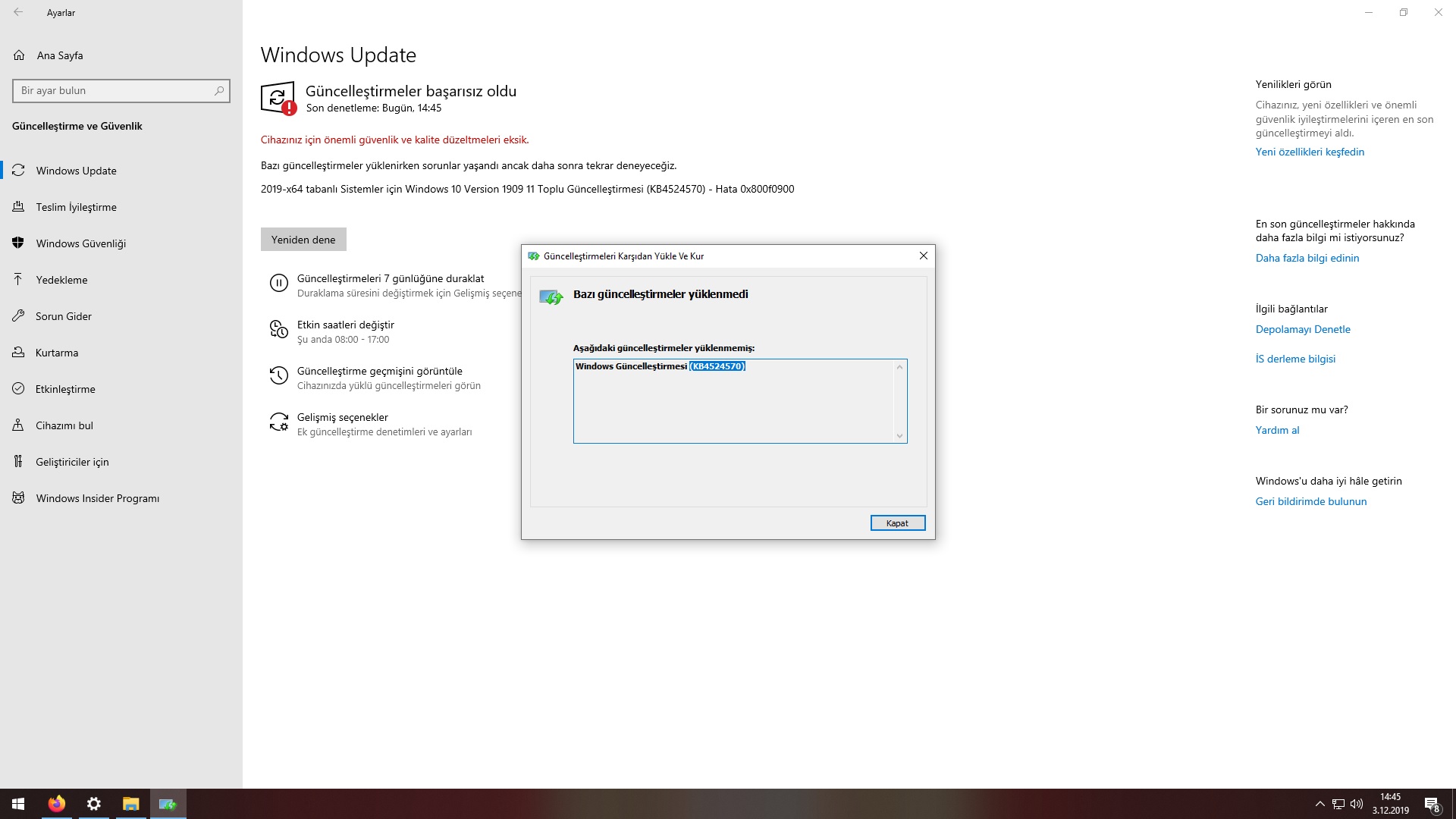
Task: Click Geri bildirimde bulunun link
Action: pyautogui.click(x=1311, y=501)
